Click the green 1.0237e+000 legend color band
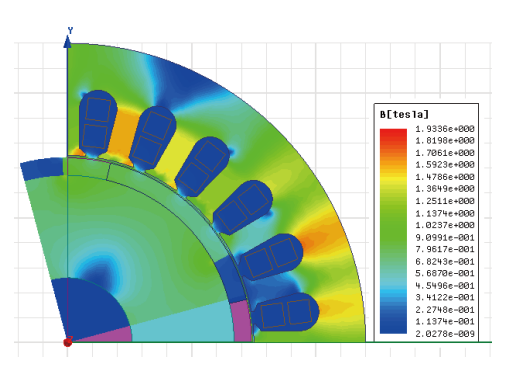Image resolution: width=505 pixels, height=366 pixels. tap(393, 225)
